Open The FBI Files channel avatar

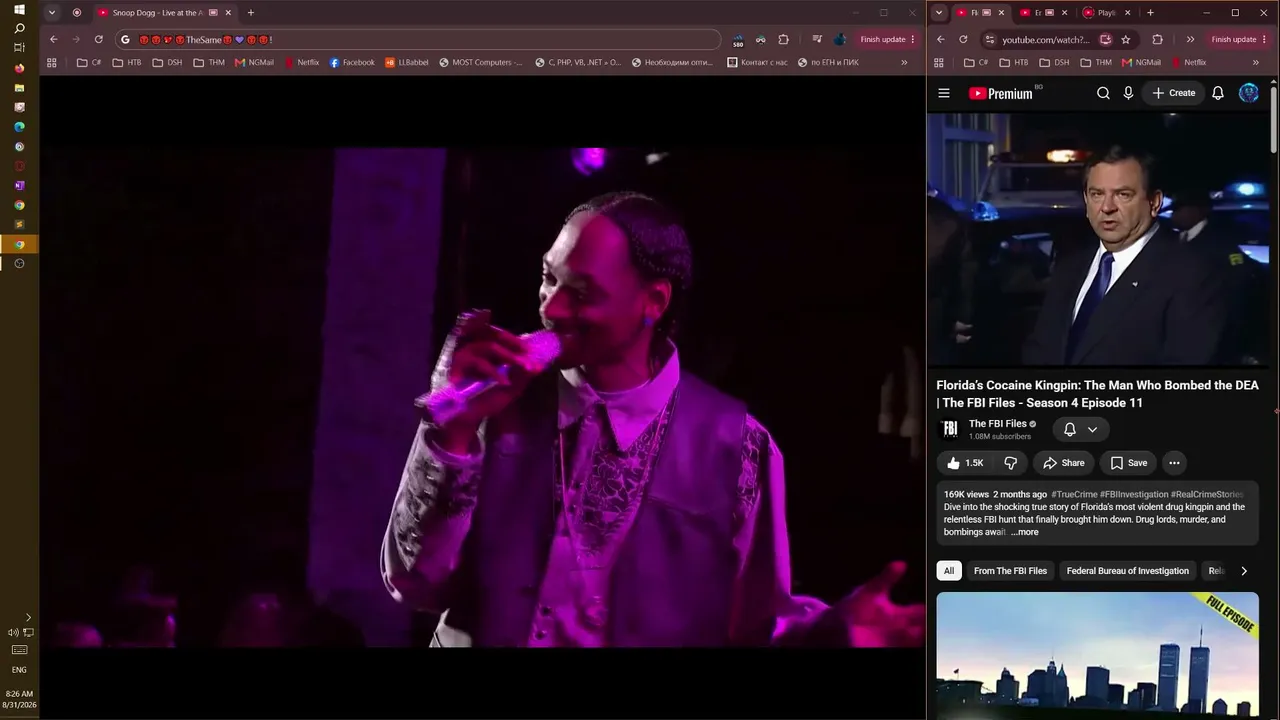950,429
